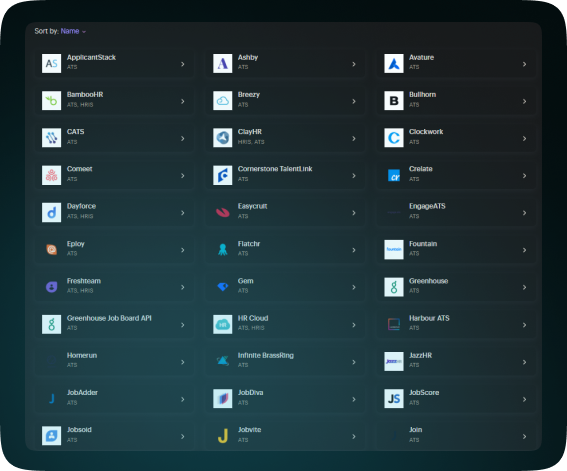Click the Dayforce d logo icon
The width and height of the screenshot is (567, 471).
tap(51, 212)
